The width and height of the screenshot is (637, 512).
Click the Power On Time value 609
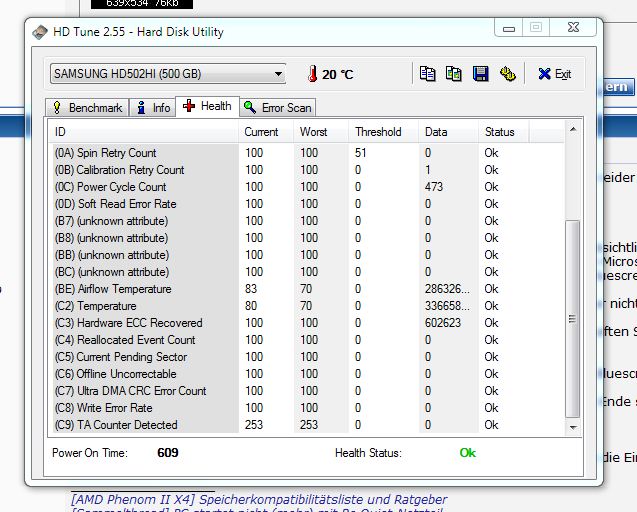click(168, 453)
